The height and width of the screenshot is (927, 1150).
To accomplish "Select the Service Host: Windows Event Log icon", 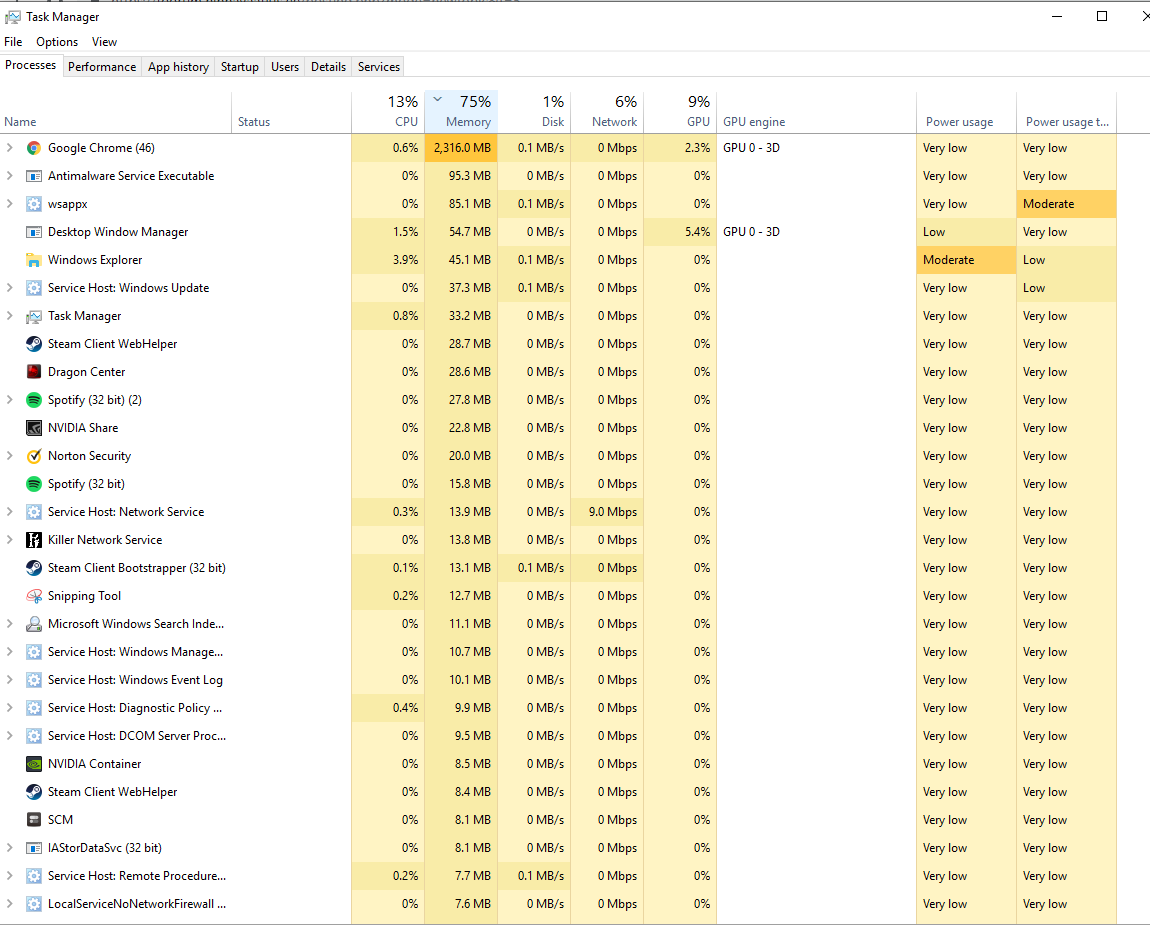I will click(34, 680).
